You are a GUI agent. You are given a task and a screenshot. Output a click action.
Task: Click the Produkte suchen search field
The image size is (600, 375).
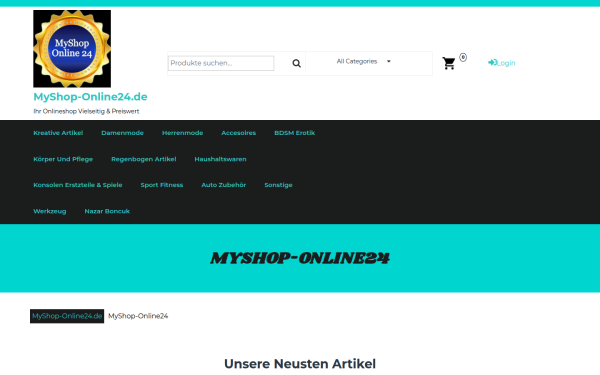pos(221,63)
